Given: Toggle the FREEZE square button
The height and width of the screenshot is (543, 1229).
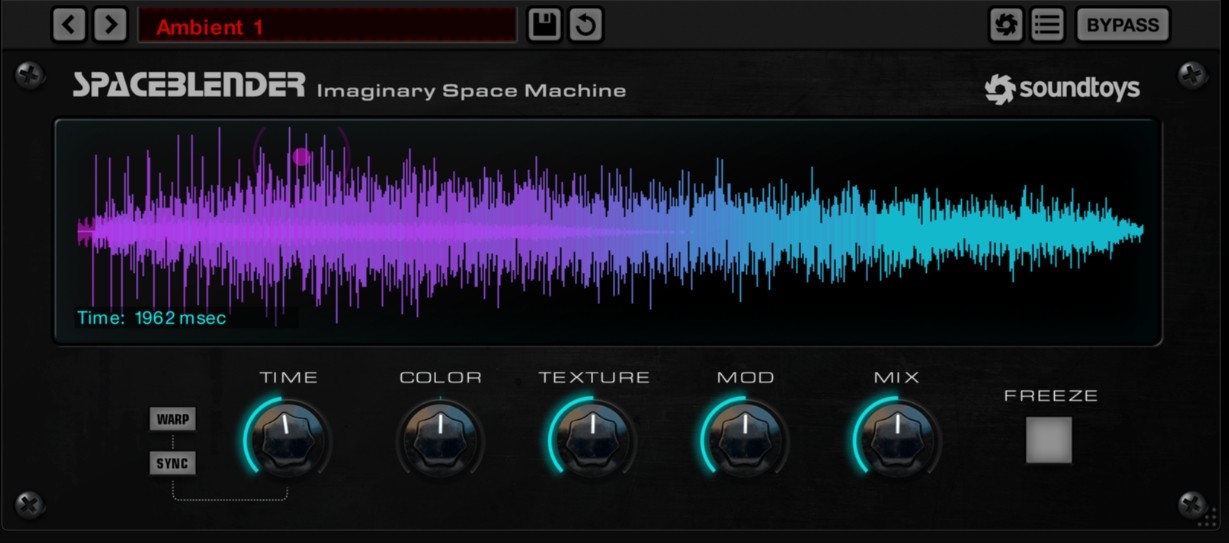Looking at the screenshot, I should pos(1049,440).
